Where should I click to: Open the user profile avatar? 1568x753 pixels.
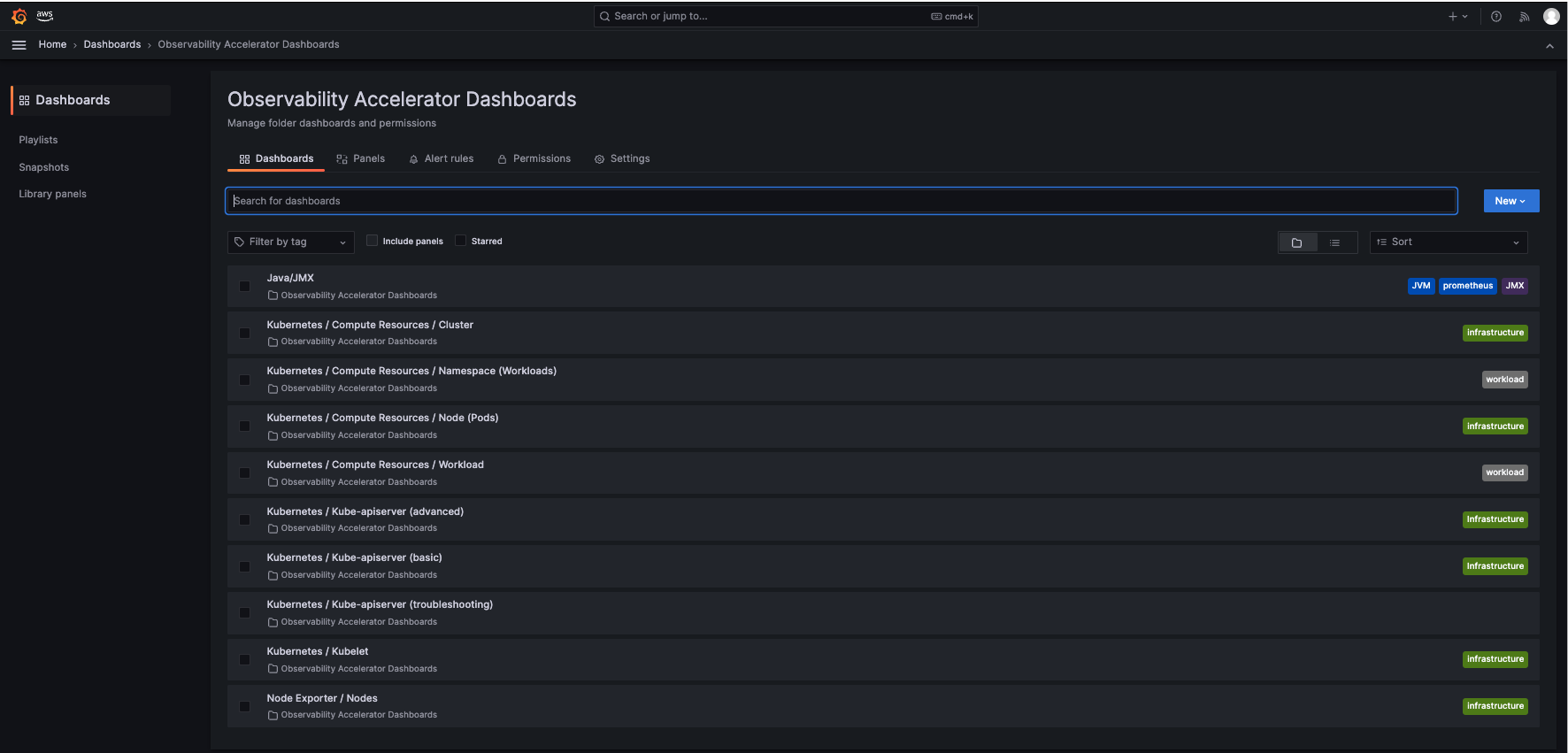(1551, 16)
